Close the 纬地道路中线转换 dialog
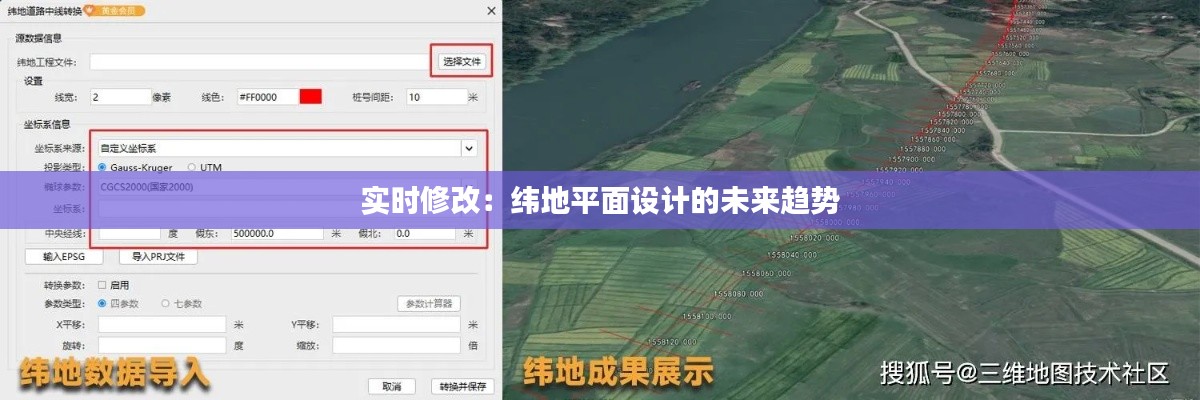 pyautogui.click(x=489, y=11)
